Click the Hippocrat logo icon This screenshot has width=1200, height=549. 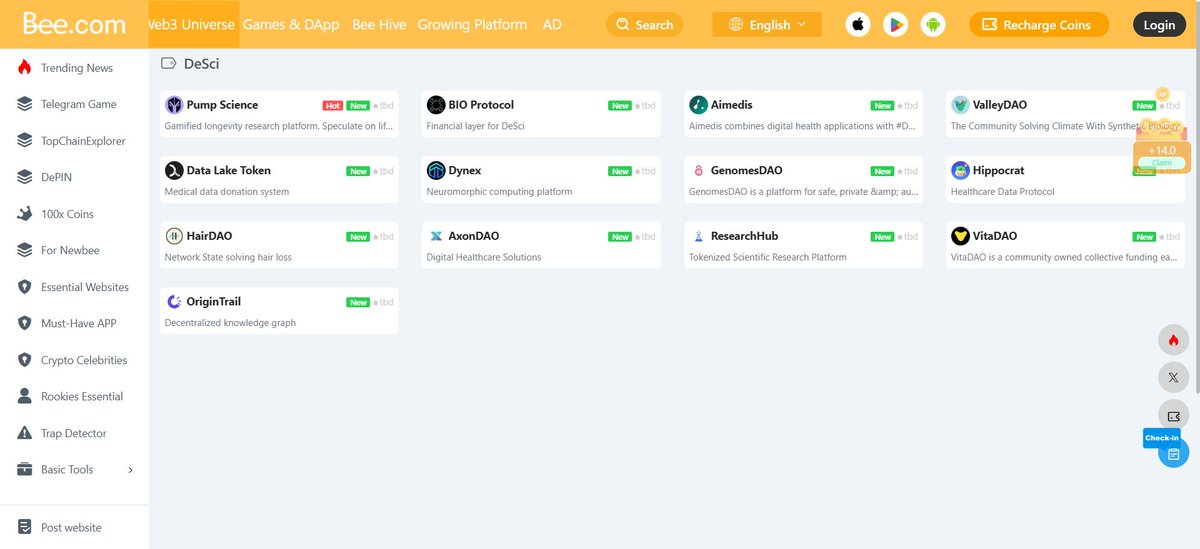960,170
